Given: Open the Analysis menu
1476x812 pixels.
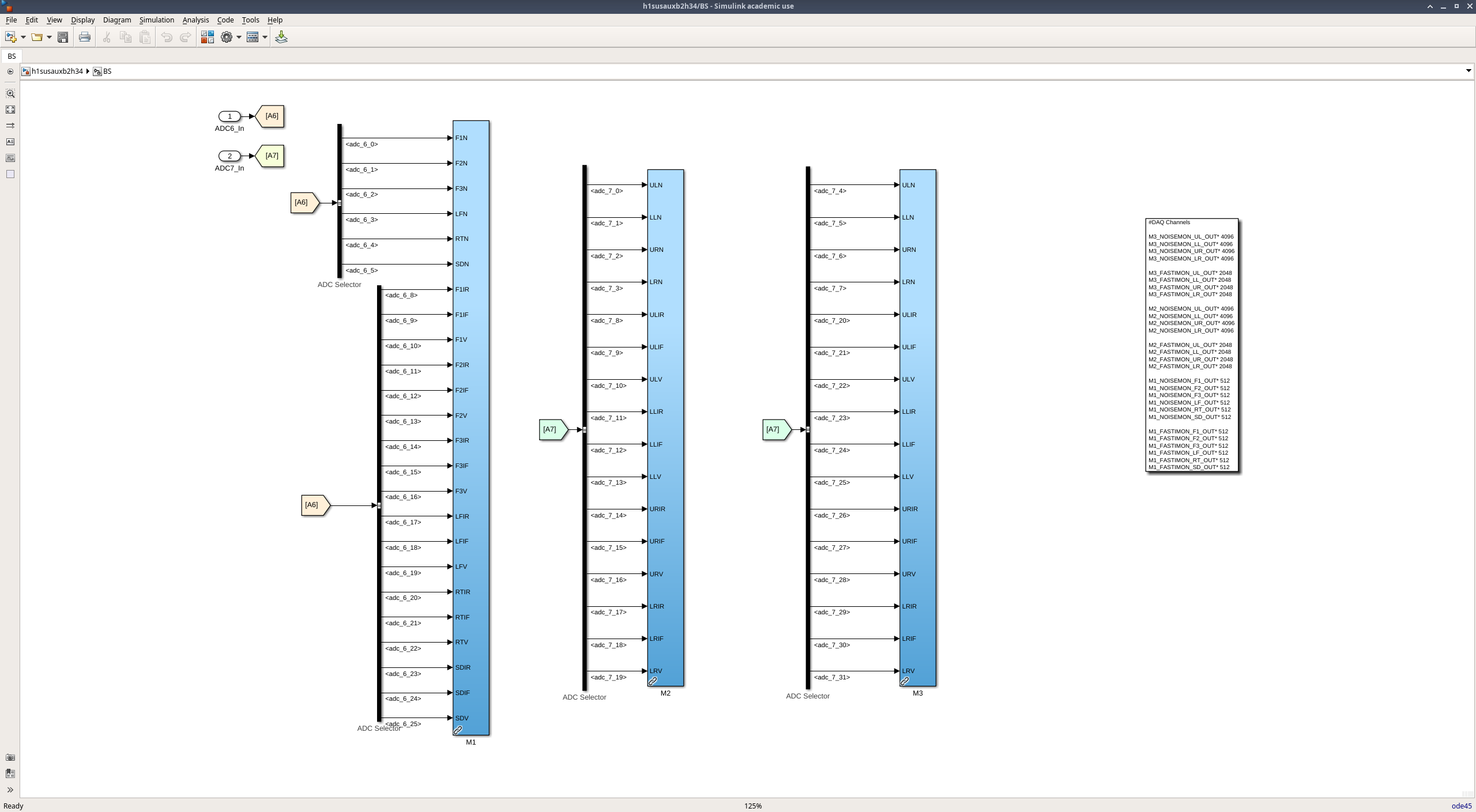Looking at the screenshot, I should pyautogui.click(x=195, y=20).
